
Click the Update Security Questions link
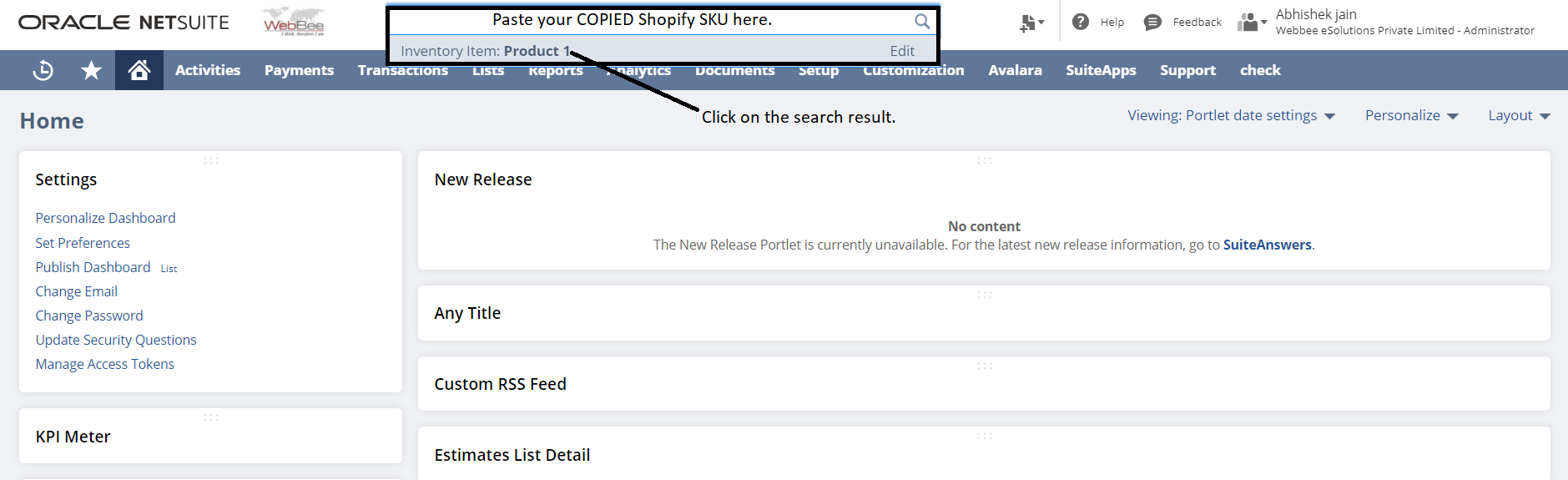pos(116,340)
